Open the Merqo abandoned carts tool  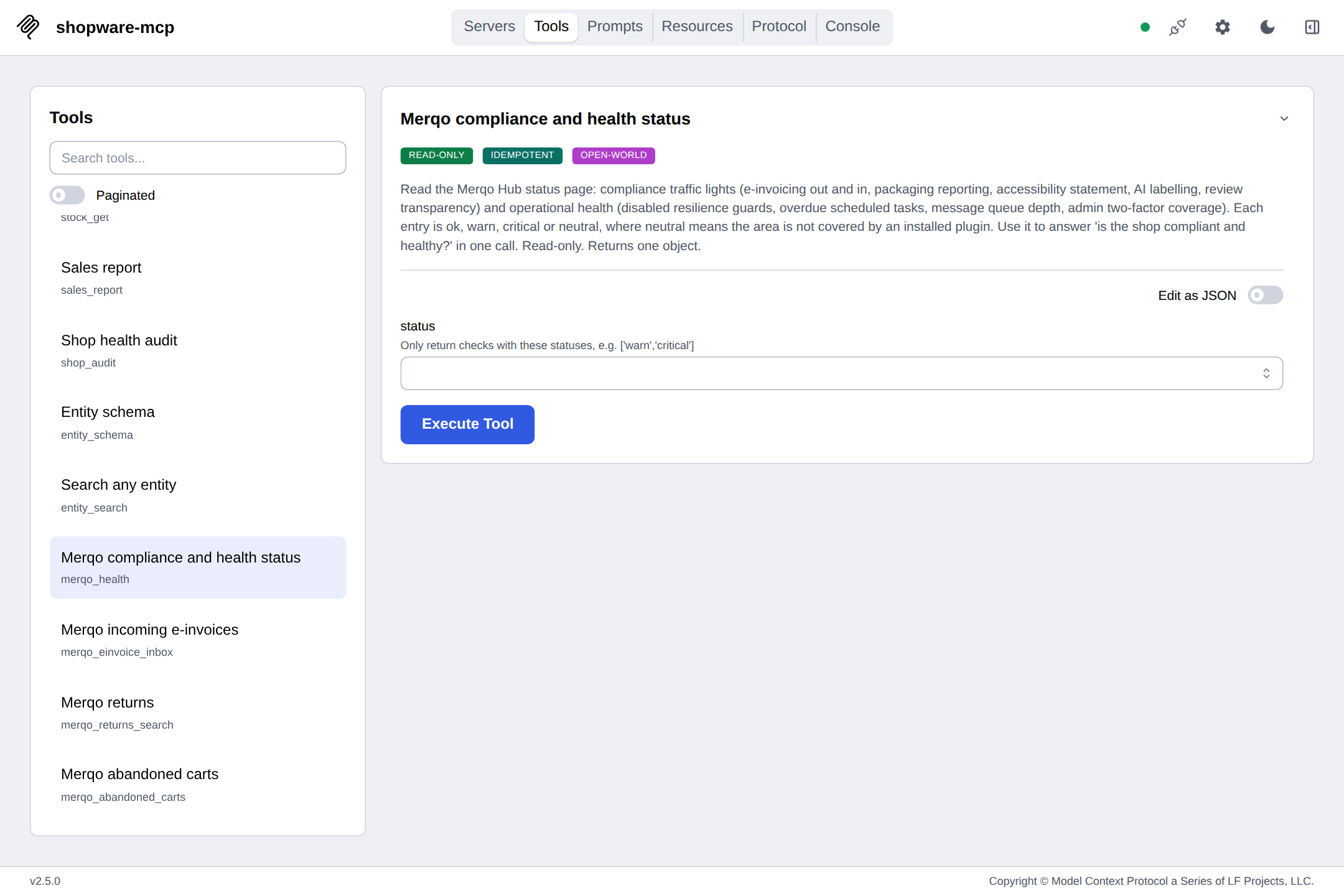(x=198, y=785)
